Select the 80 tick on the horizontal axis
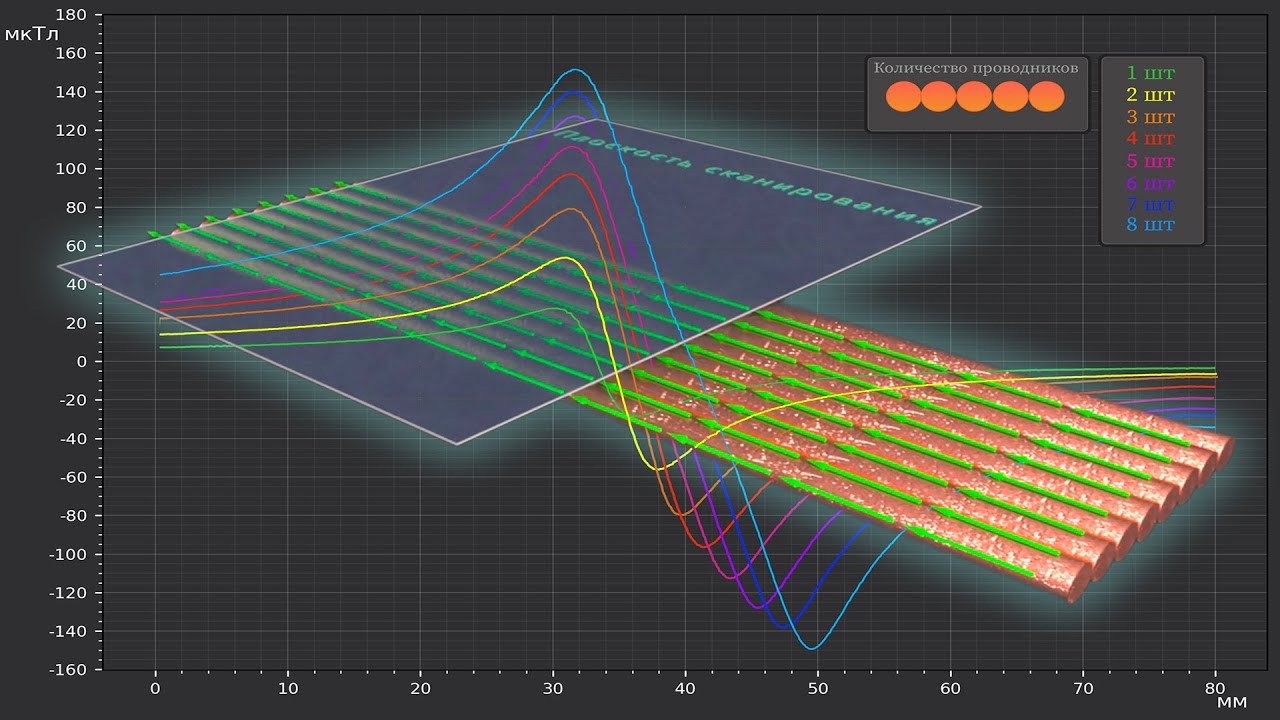This screenshot has width=1280, height=720. (1215, 689)
